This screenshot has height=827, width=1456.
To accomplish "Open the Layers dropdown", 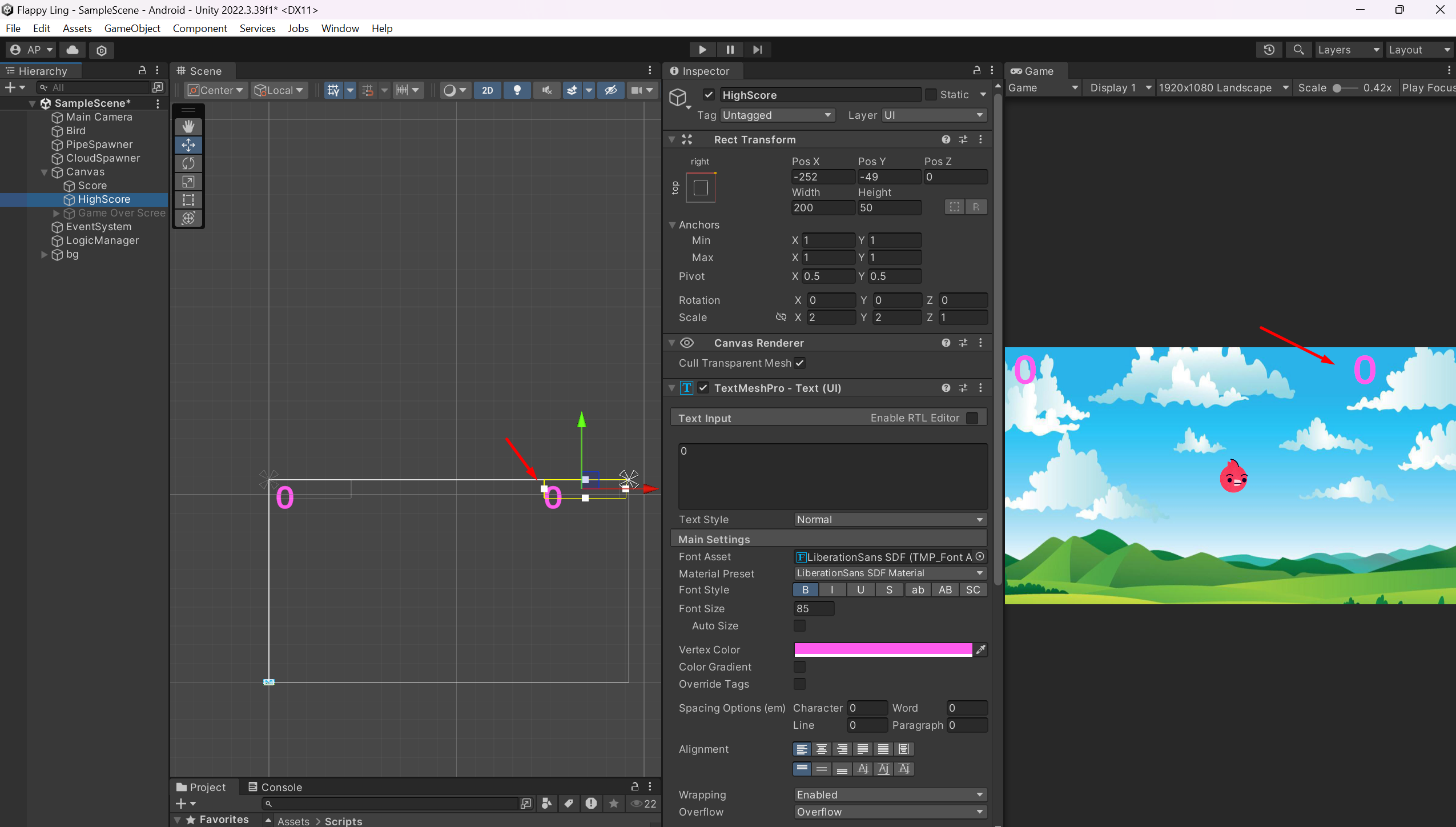I will 1349,50.
